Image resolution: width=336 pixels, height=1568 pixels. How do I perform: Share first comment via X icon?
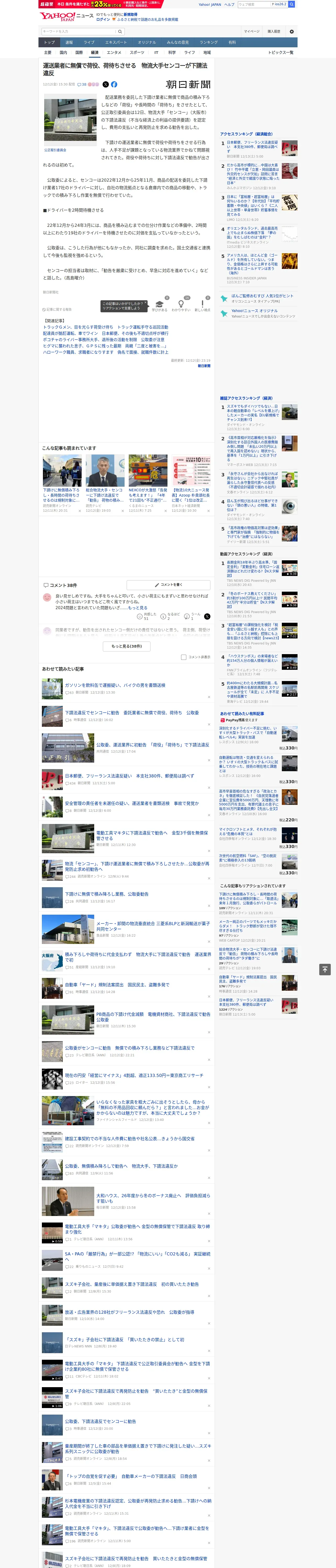pyautogui.click(x=207, y=616)
